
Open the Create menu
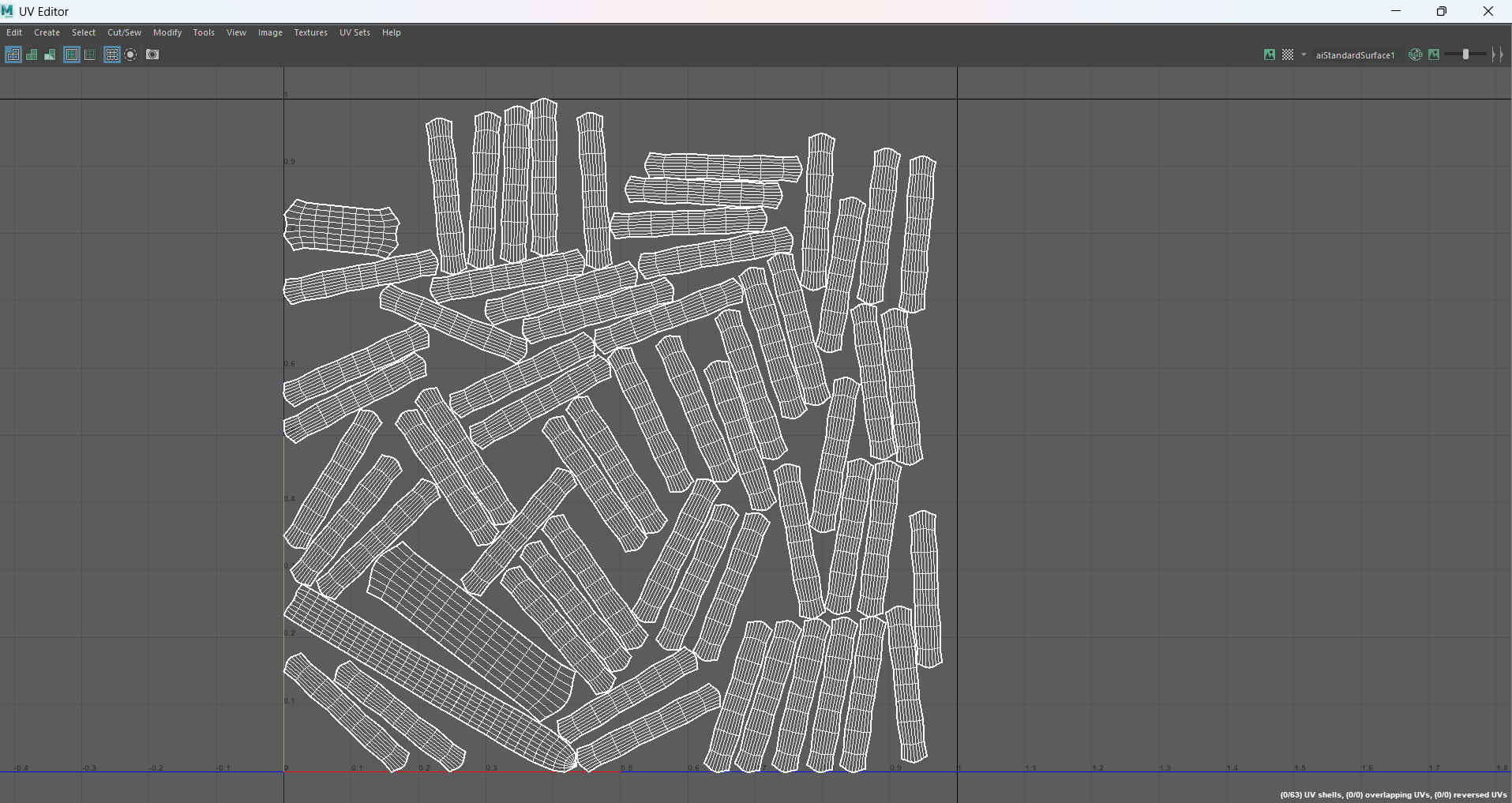47,32
